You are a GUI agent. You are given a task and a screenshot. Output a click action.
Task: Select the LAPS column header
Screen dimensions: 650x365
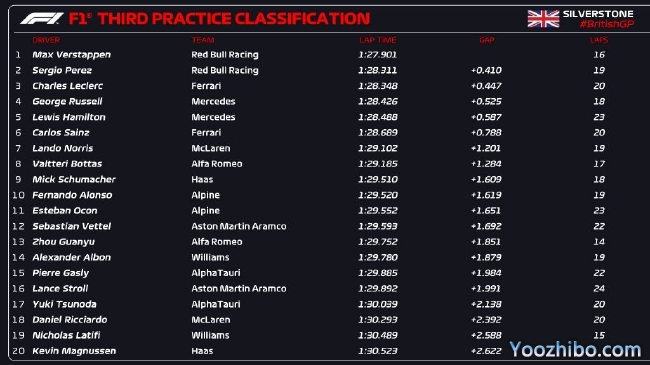tap(599, 40)
